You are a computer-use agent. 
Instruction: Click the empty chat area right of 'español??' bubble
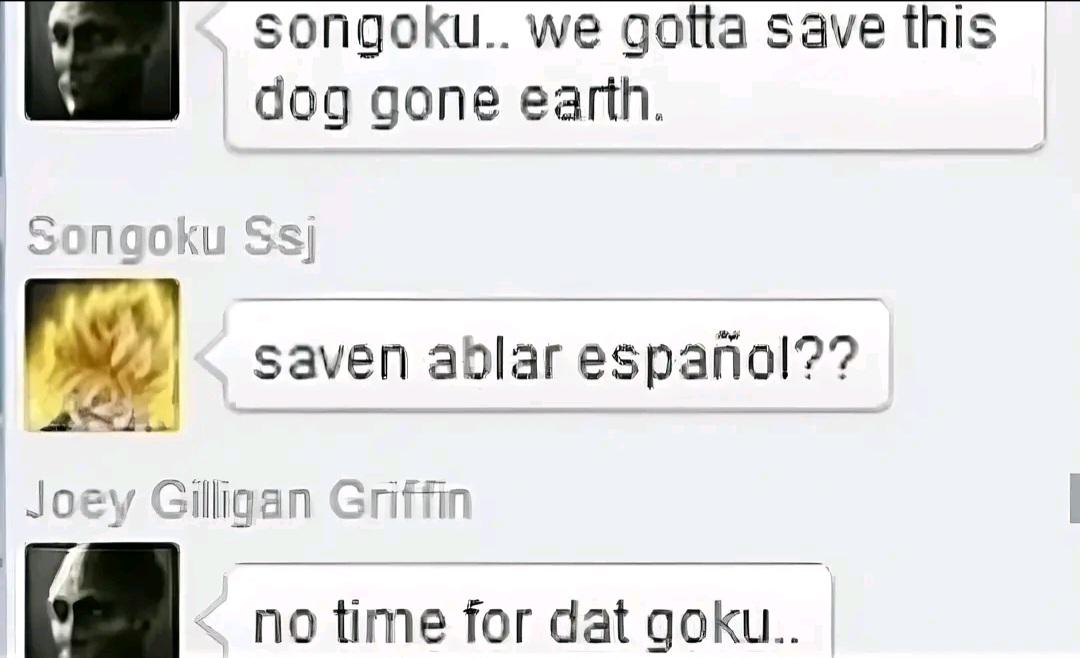(978, 356)
